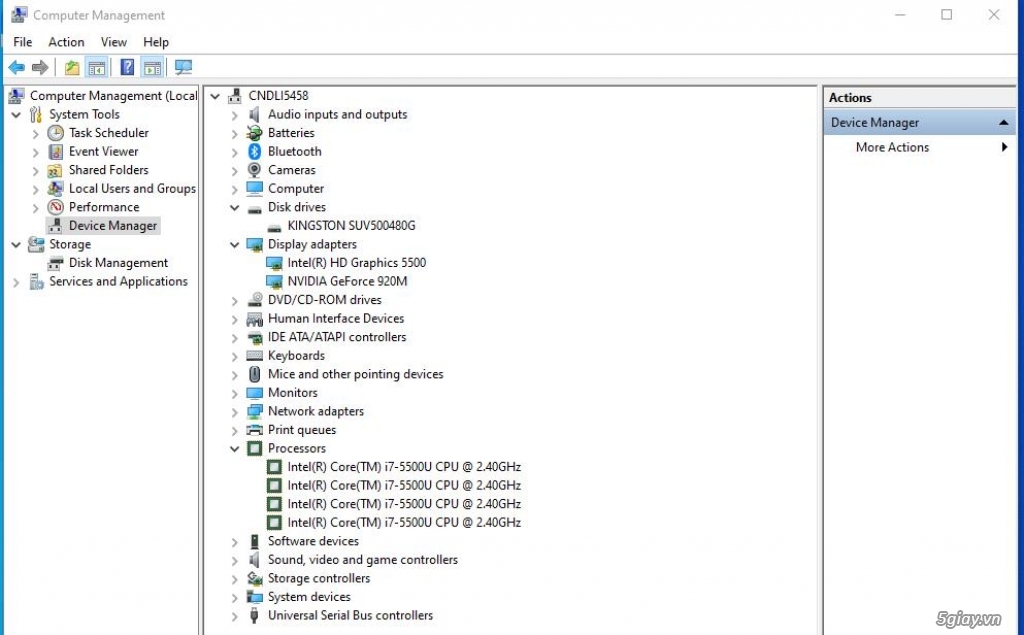Expand Local Users and Groups node
Viewport: 1024px width, 635px height.
click(x=36, y=189)
